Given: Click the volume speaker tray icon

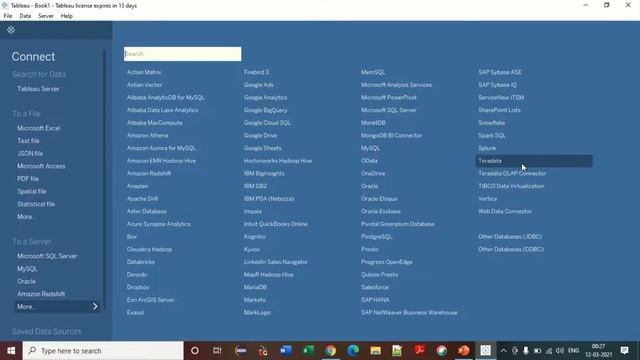Looking at the screenshot, I should point(560,351).
